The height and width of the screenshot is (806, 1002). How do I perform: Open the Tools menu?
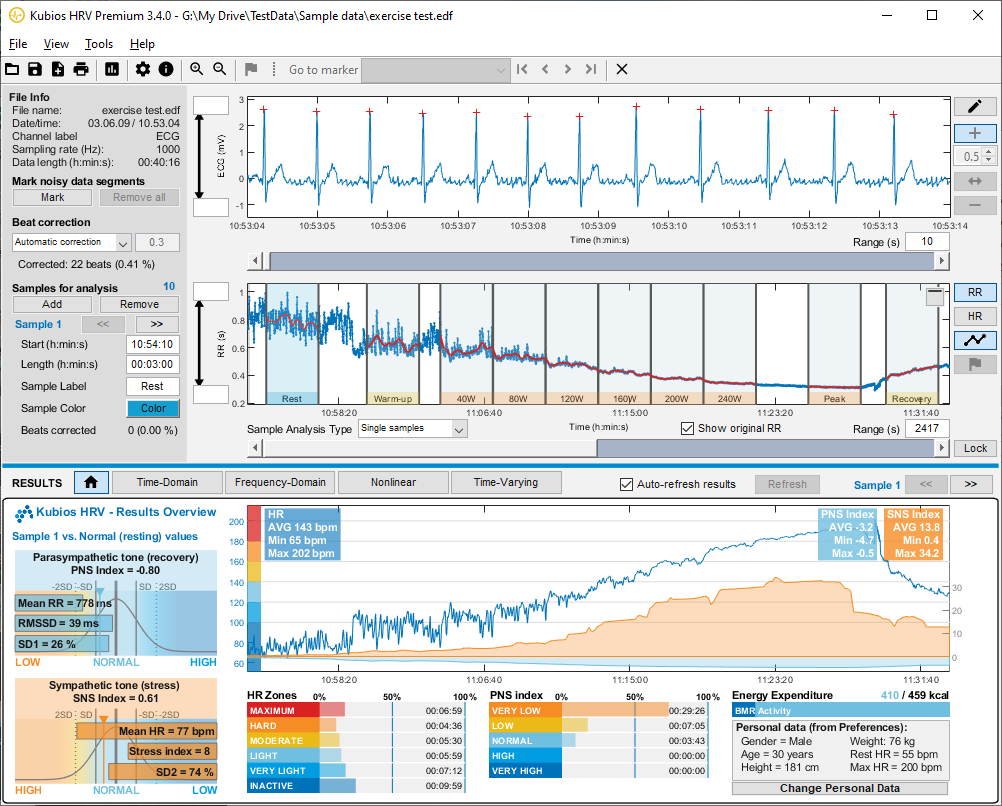99,43
